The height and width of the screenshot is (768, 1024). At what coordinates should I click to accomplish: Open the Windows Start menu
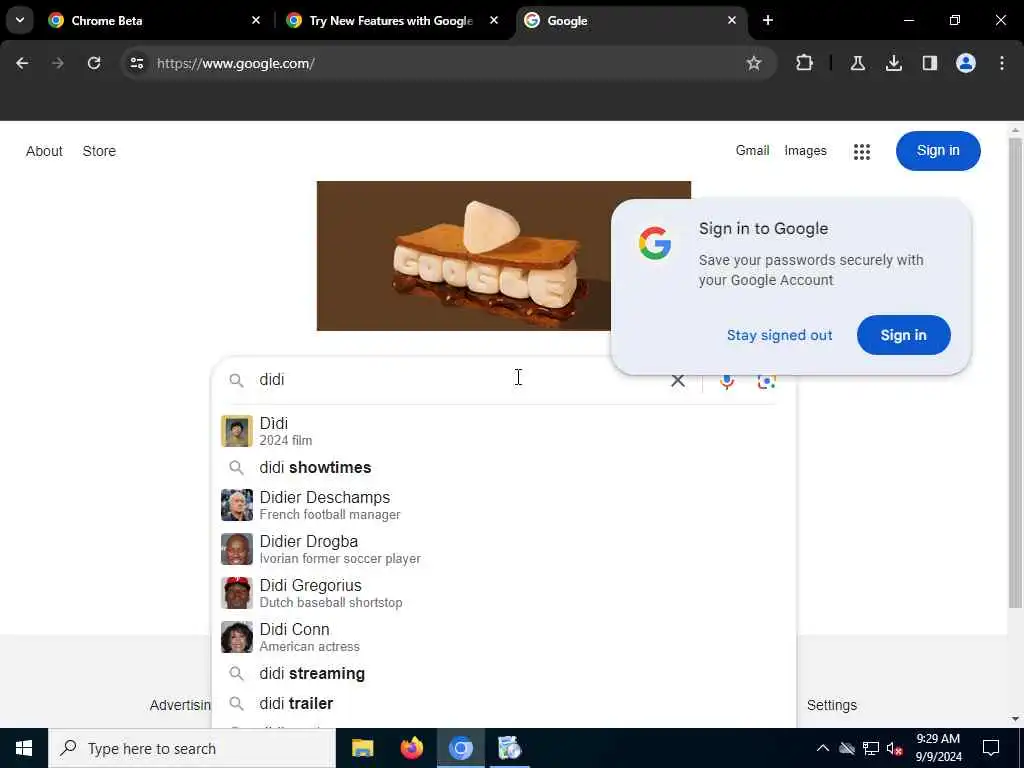[24, 748]
